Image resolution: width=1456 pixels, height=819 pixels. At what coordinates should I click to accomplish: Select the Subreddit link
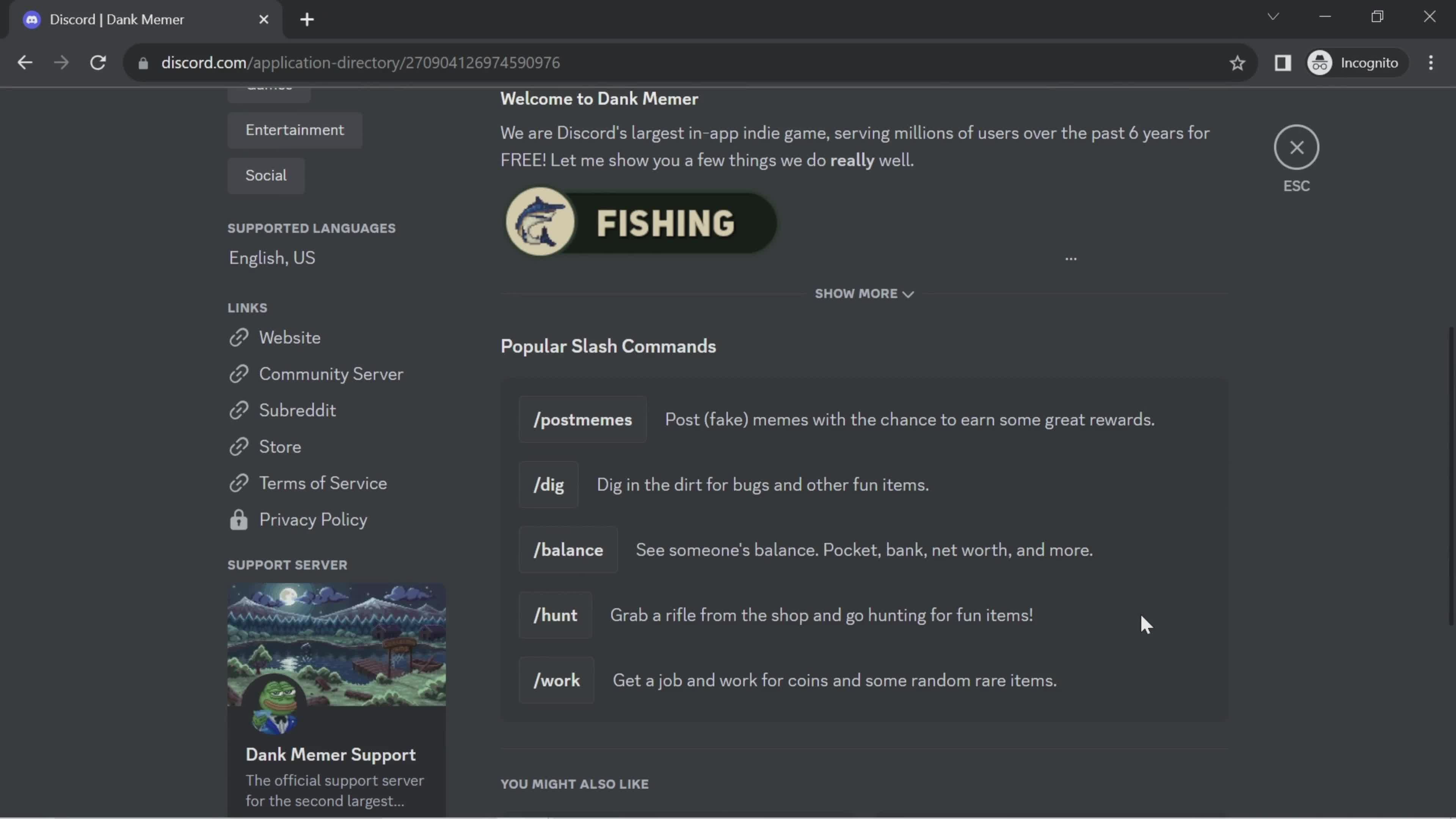[x=297, y=410]
